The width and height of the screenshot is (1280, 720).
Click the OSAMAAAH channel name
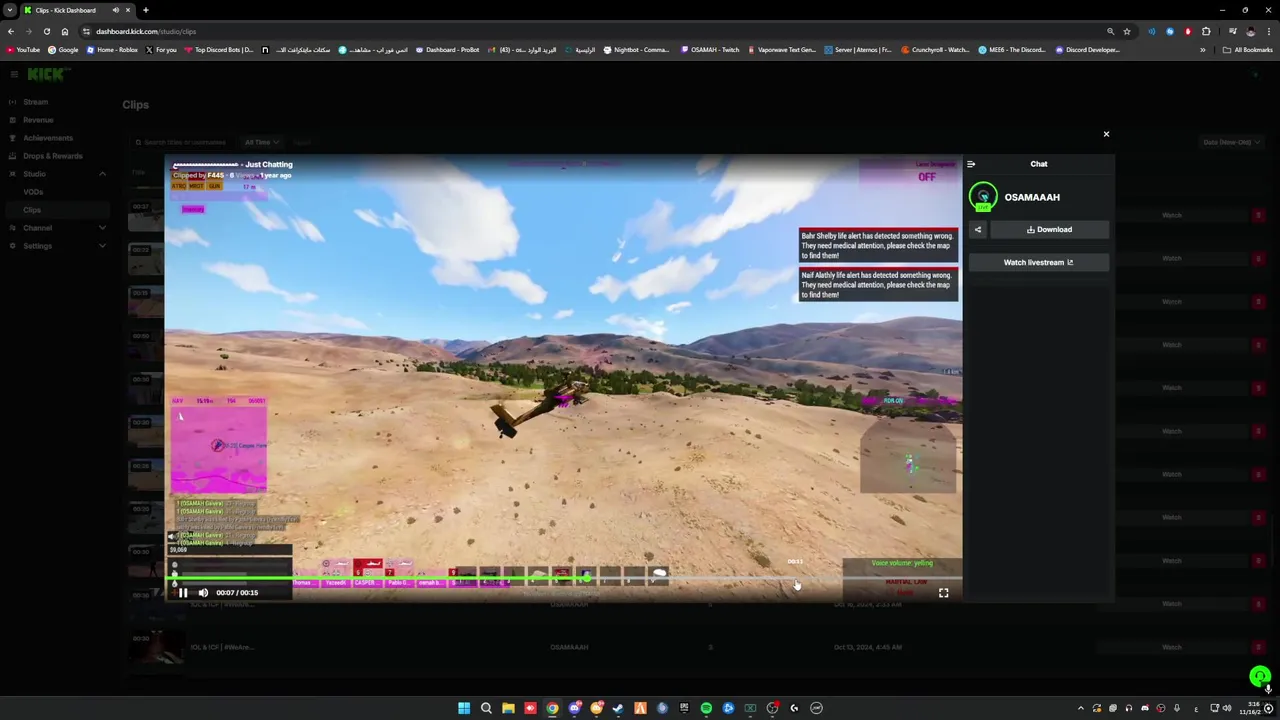click(x=1032, y=197)
